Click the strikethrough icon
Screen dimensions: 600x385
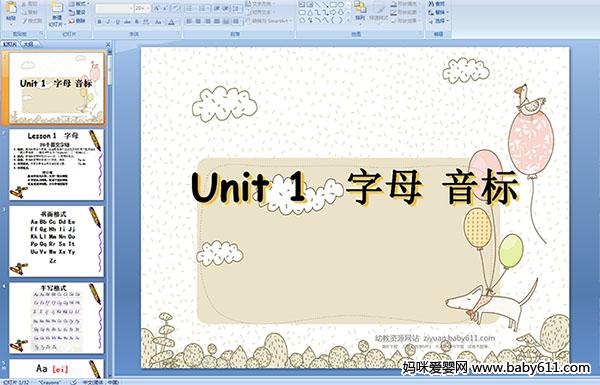coord(127,22)
